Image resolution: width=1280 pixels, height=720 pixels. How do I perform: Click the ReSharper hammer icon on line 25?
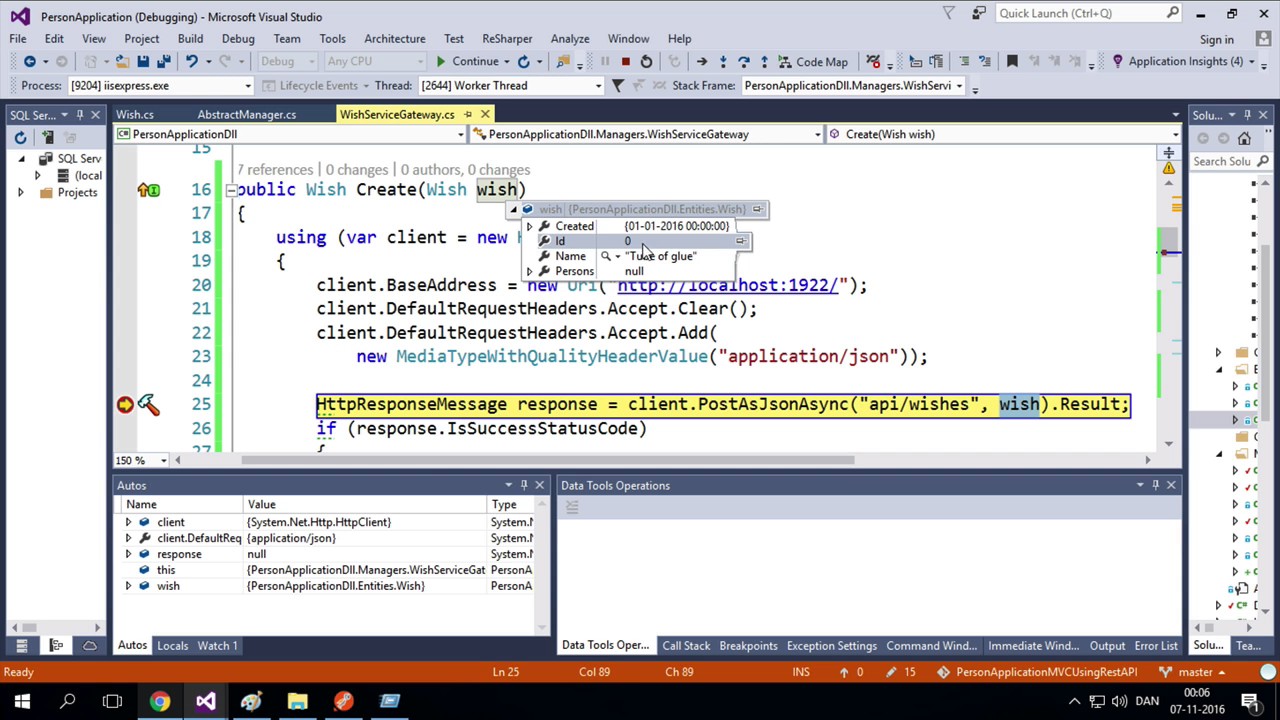(x=148, y=404)
